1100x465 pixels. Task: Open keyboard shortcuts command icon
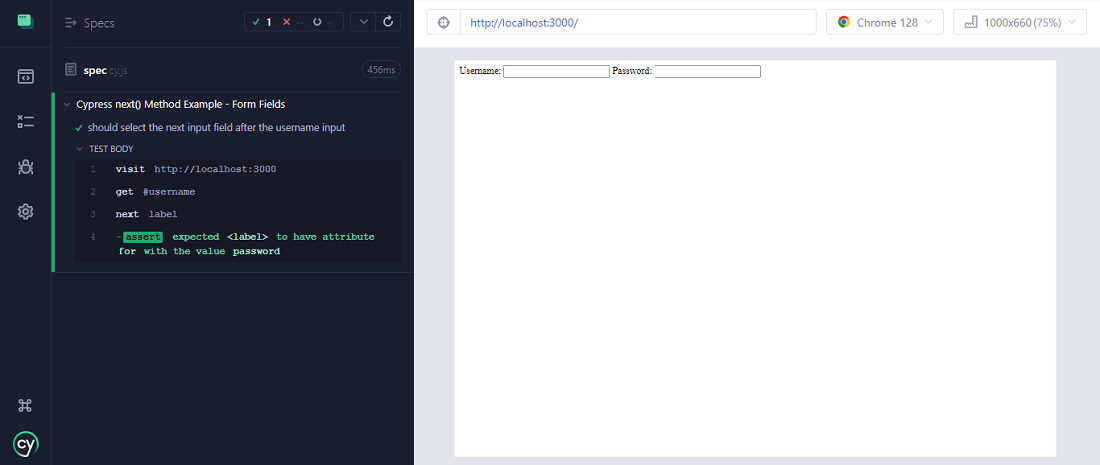[x=25, y=405]
